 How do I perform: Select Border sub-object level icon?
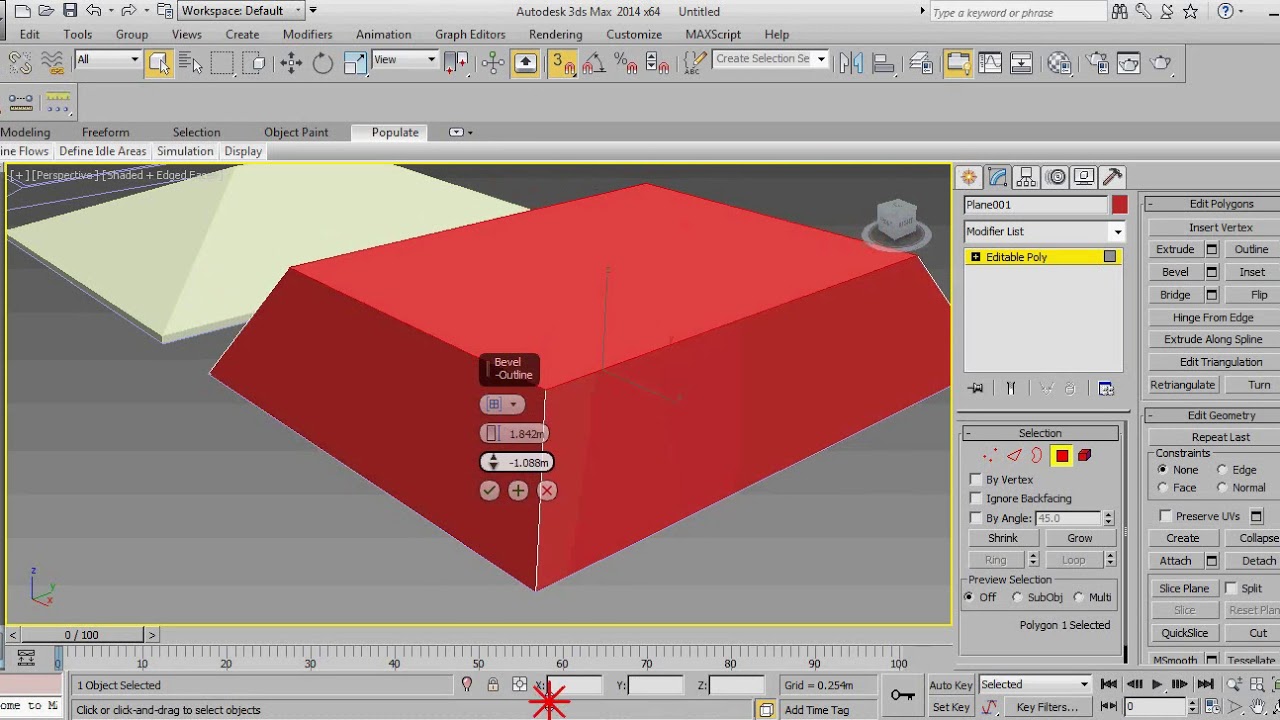point(1037,456)
